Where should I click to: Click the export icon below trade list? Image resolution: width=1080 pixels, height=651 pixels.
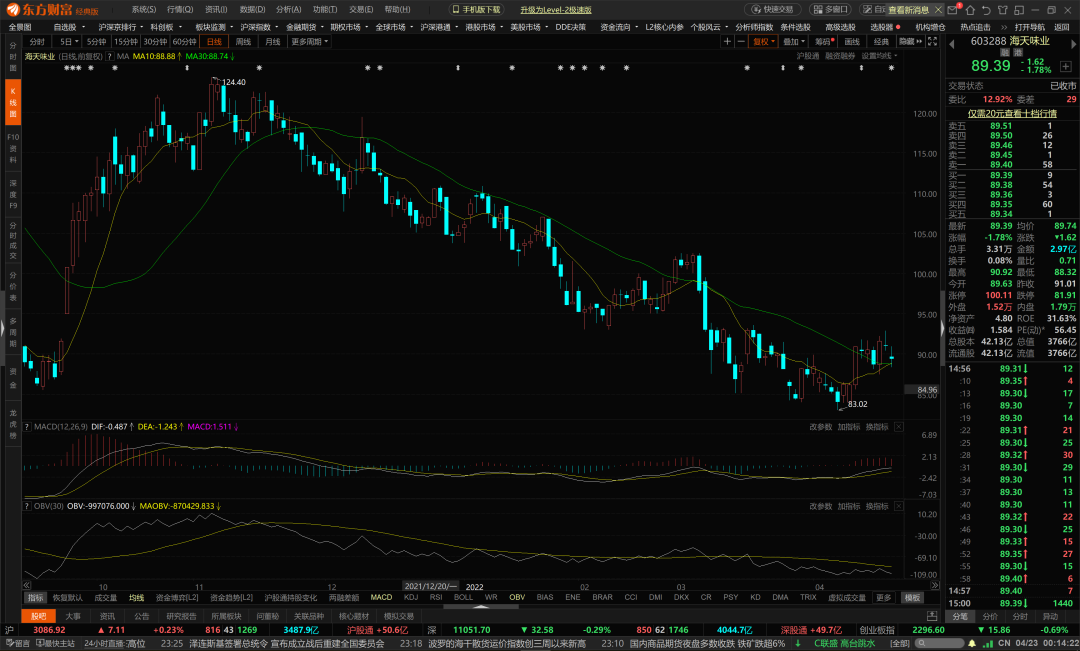click(x=932, y=616)
